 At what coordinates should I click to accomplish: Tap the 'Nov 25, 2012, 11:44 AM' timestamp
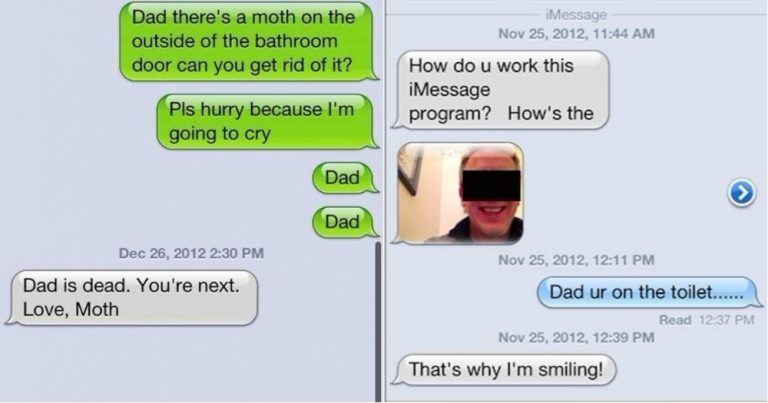pos(576,33)
